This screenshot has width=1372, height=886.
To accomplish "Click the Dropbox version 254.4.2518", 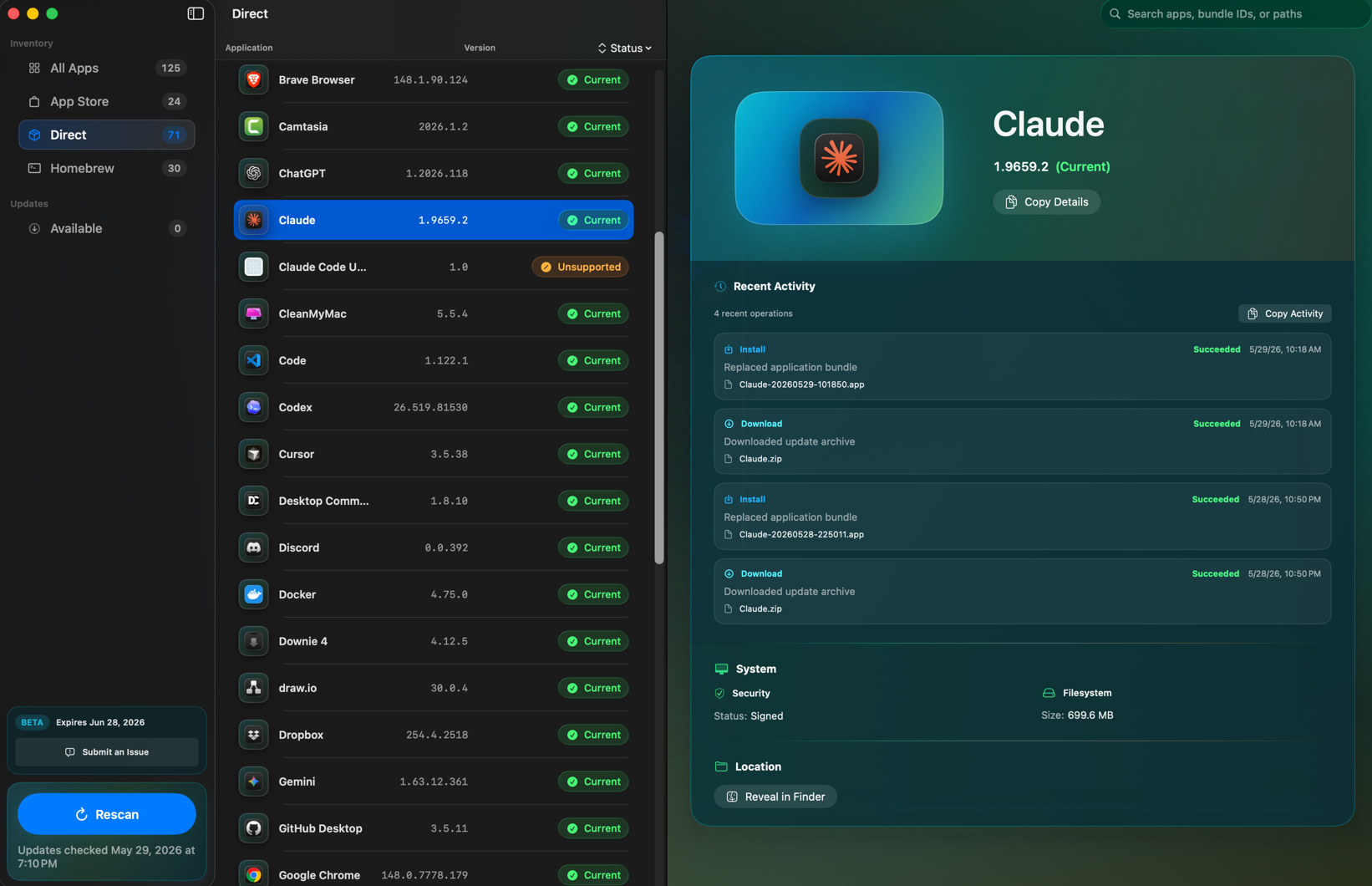I will (436, 735).
